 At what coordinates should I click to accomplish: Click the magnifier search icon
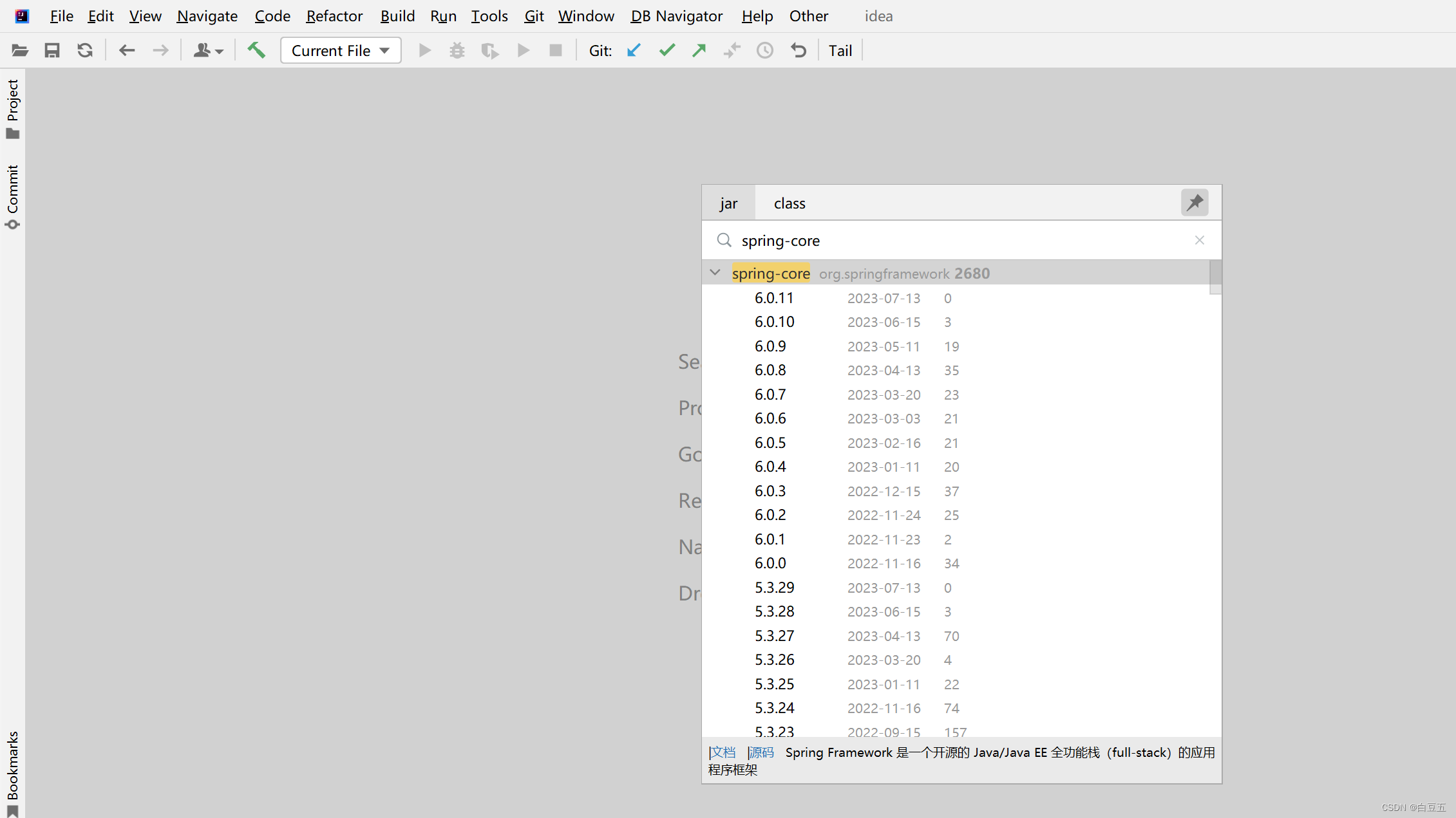724,240
